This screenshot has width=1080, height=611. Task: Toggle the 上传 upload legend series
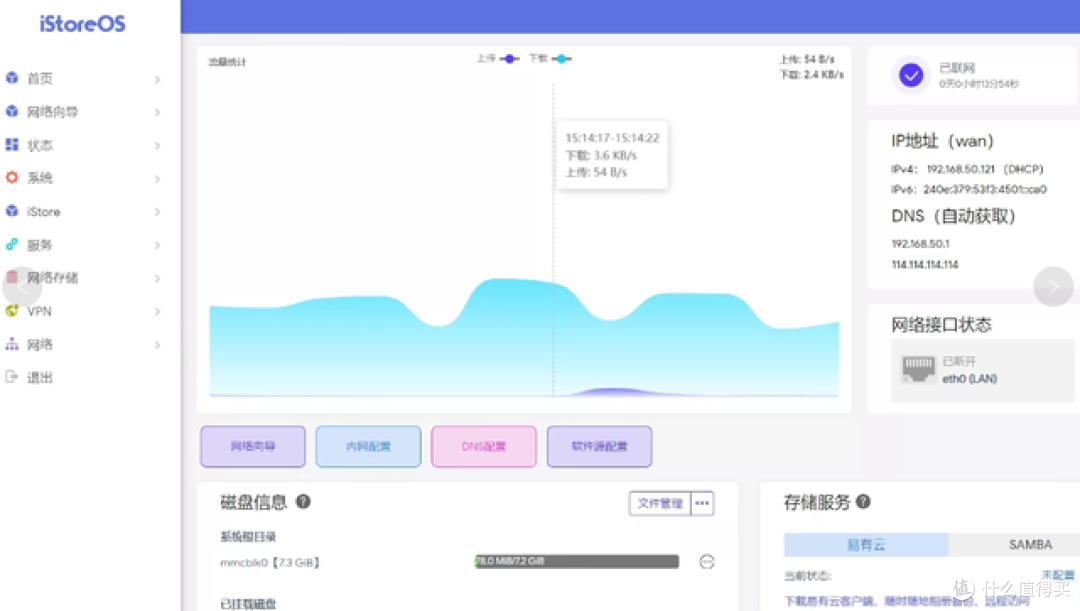click(x=497, y=59)
